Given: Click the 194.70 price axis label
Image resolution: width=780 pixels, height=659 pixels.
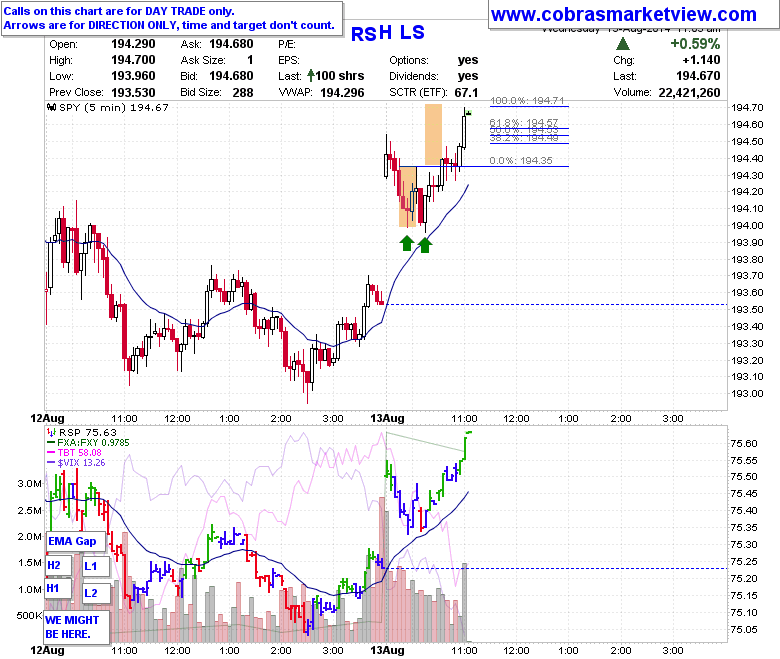Looking at the screenshot, I should [x=747, y=107].
